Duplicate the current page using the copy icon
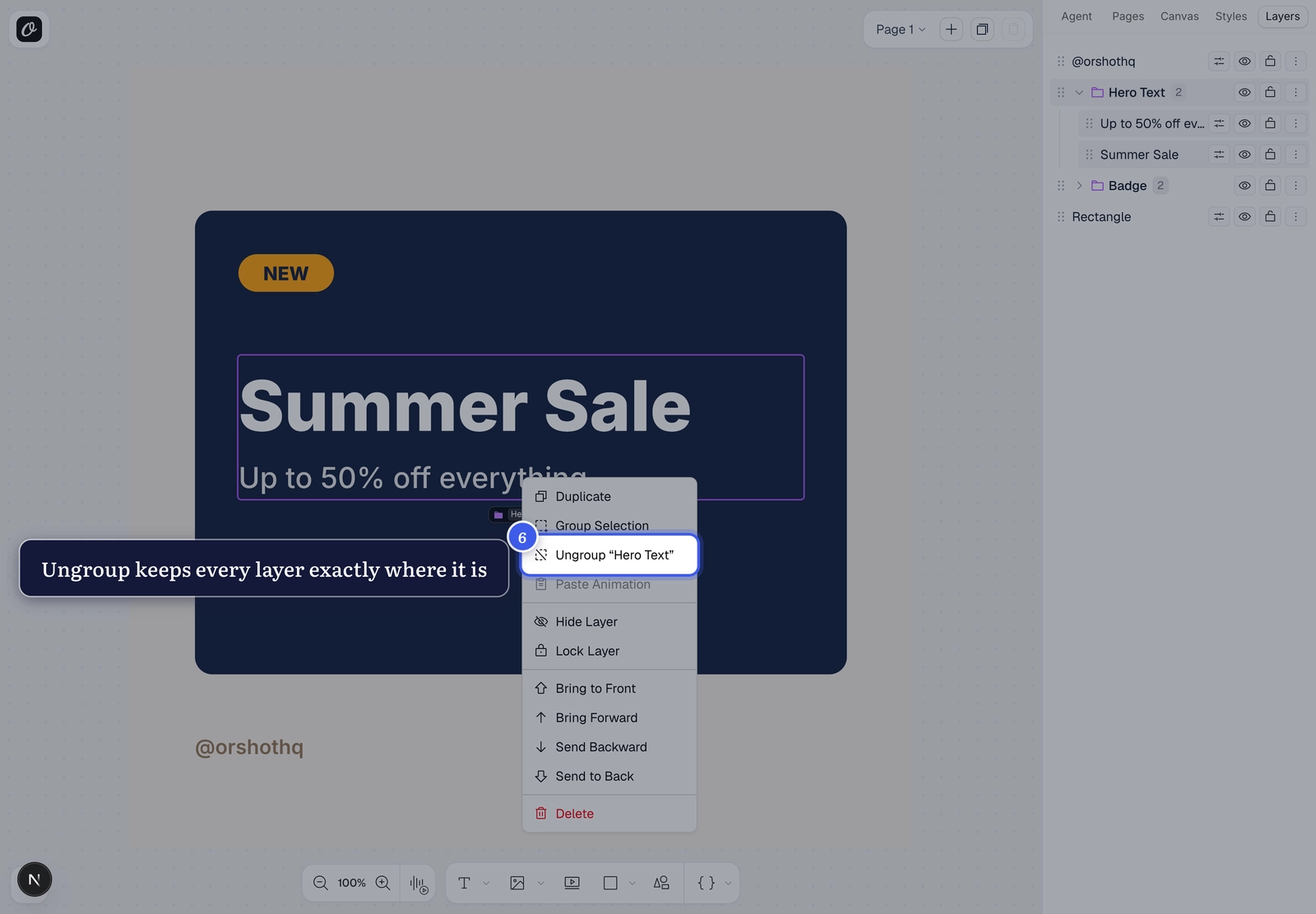This screenshot has width=1316, height=914. coord(982,30)
